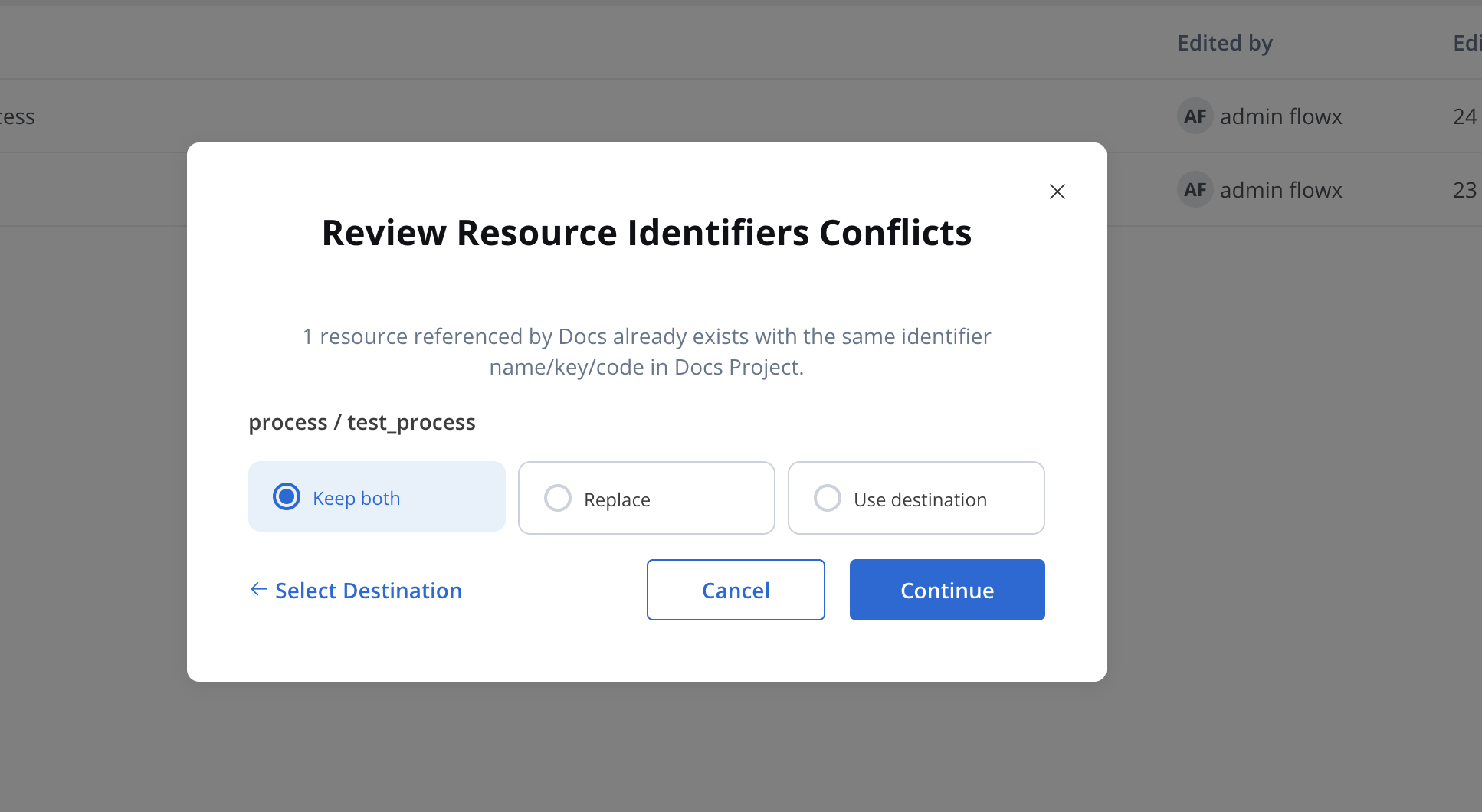Click the resource conflict description text
The width and height of the screenshot is (1482, 812).
[x=647, y=352]
